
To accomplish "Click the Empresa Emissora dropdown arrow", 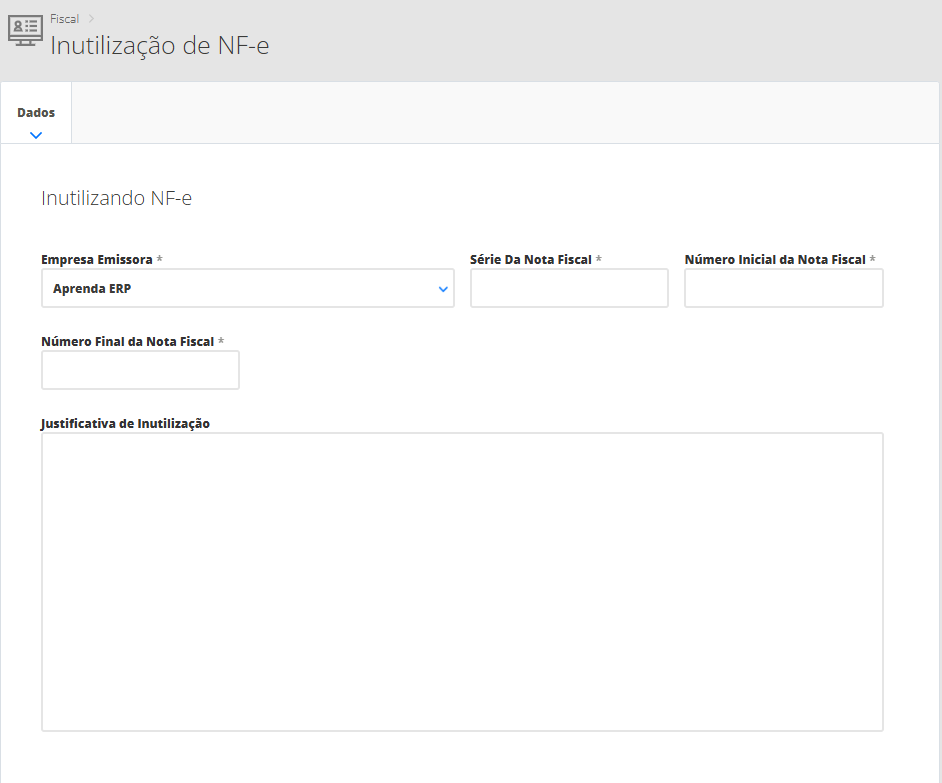I will click(443, 289).
